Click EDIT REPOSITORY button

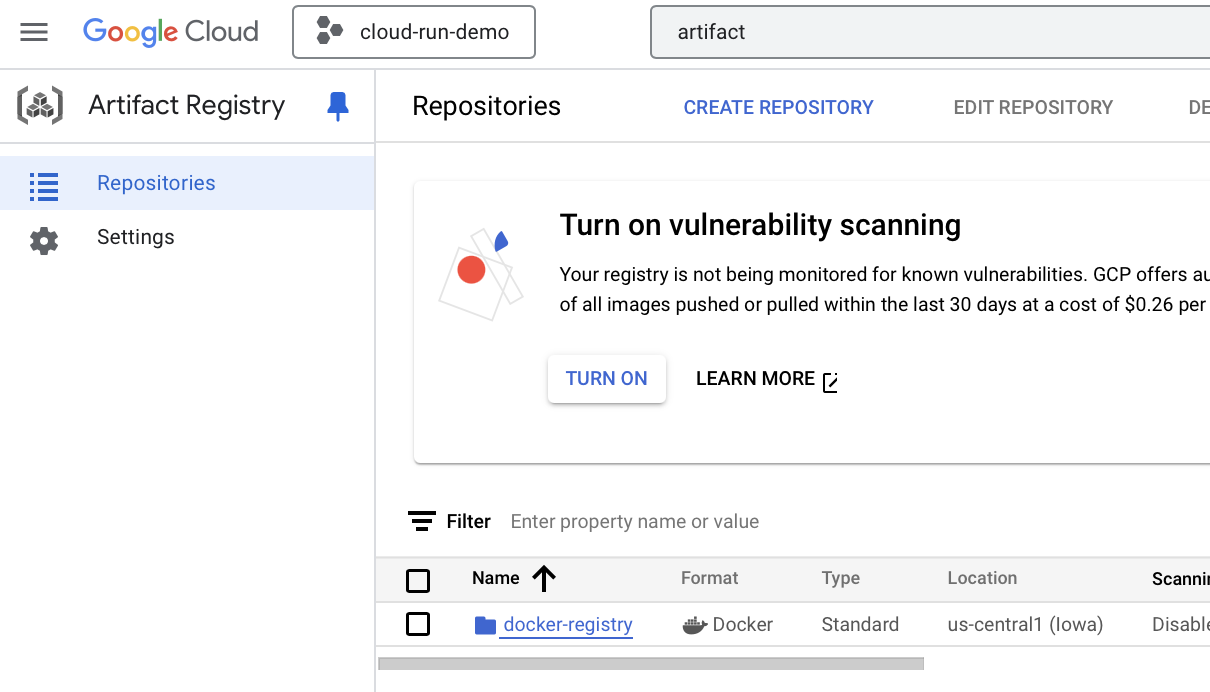(x=1033, y=107)
